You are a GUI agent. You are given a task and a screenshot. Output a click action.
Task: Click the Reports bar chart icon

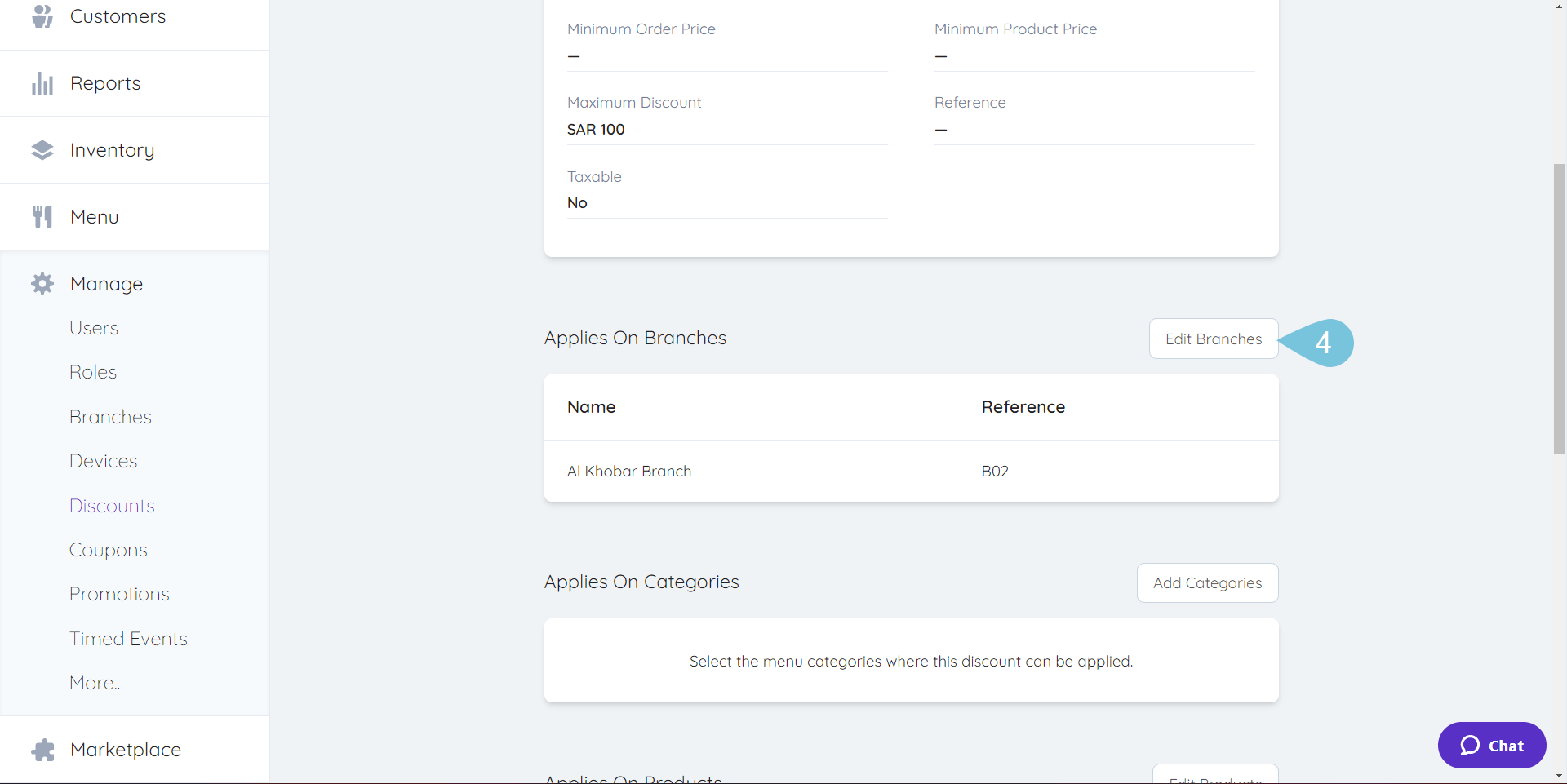coord(42,83)
